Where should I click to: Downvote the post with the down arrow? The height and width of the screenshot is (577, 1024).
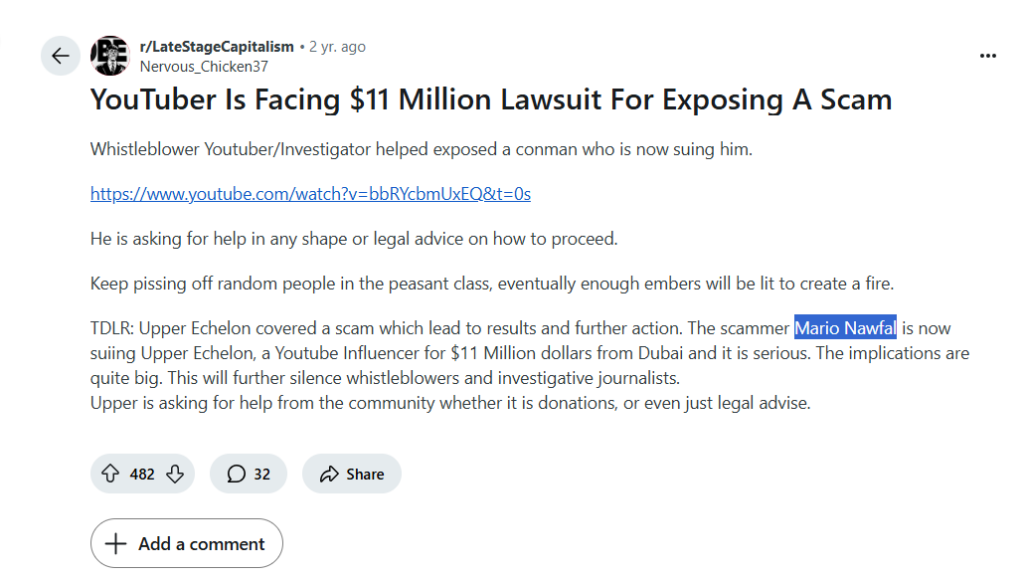click(175, 473)
